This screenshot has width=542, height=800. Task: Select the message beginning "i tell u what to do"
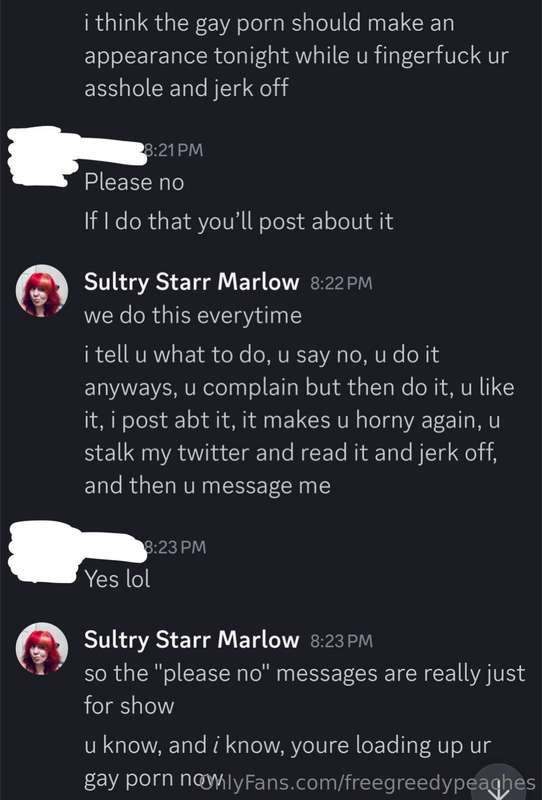[x=300, y=420]
